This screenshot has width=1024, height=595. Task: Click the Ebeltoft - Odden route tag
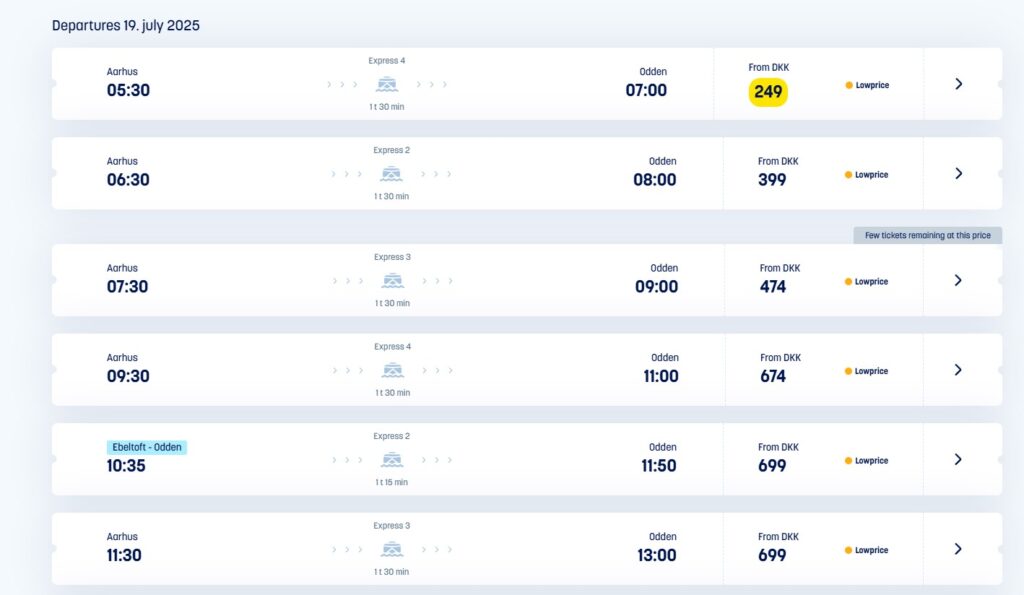pos(147,447)
